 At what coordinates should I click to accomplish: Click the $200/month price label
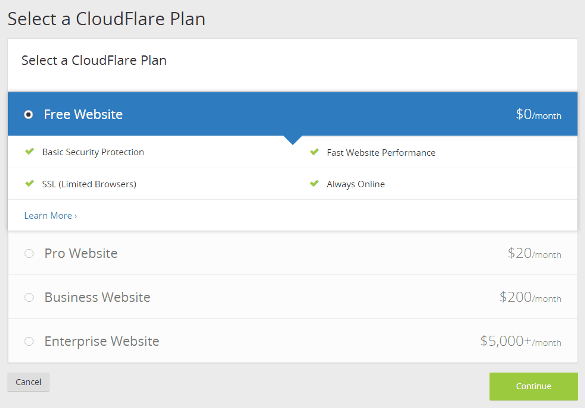[x=531, y=298]
